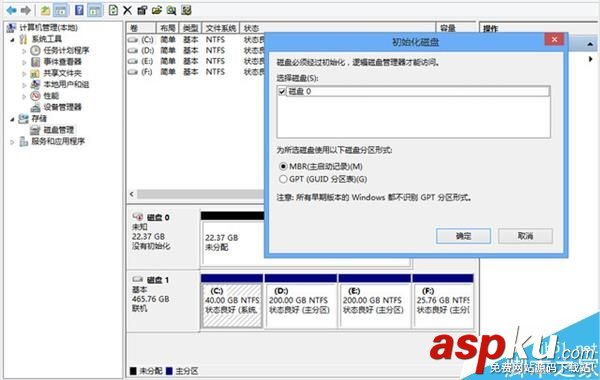Screen dimensions: 600x380
Task: Click the drive icon of volume (D:) row
Action: coord(133,51)
